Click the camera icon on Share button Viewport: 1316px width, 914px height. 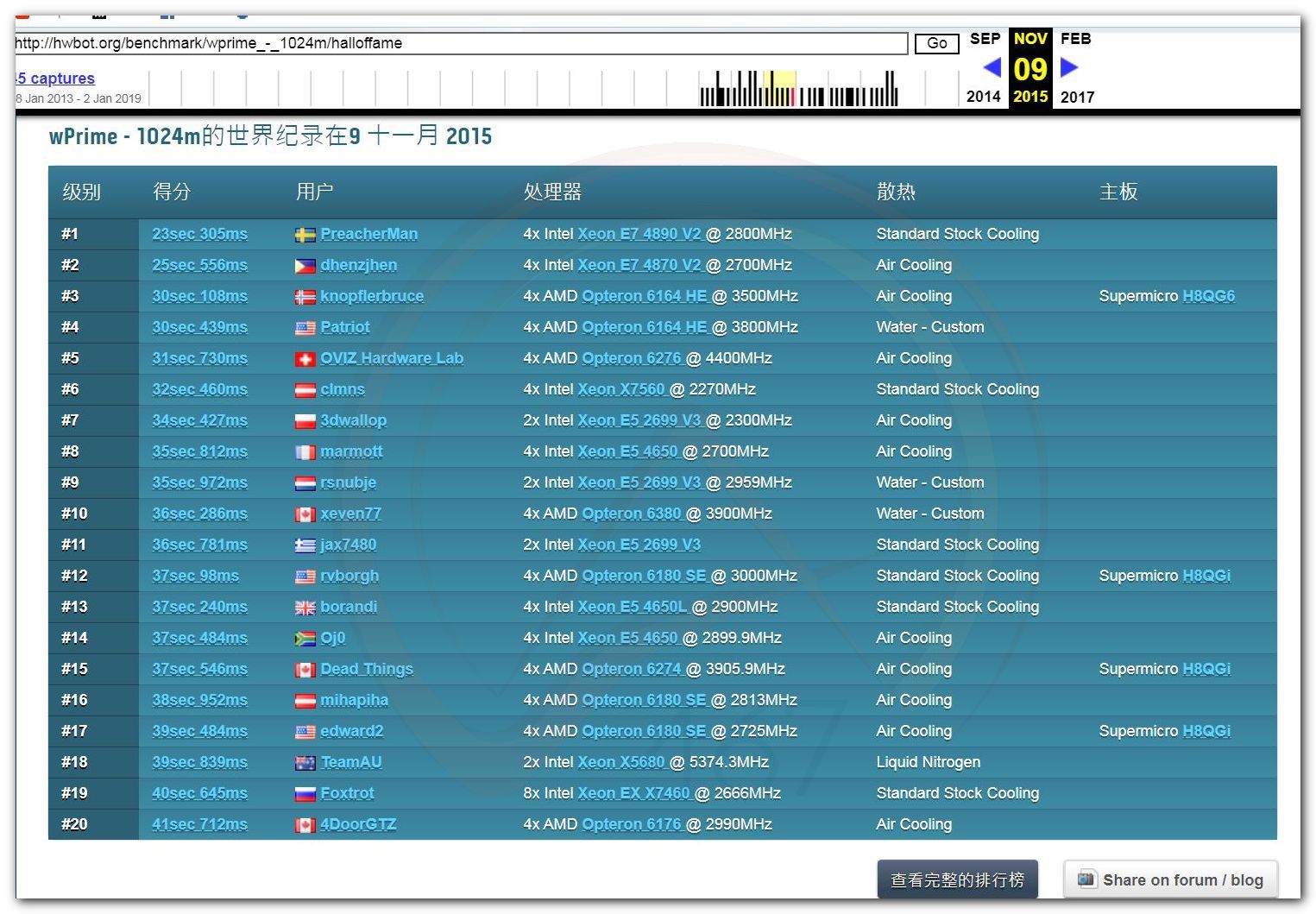pyautogui.click(x=1086, y=879)
